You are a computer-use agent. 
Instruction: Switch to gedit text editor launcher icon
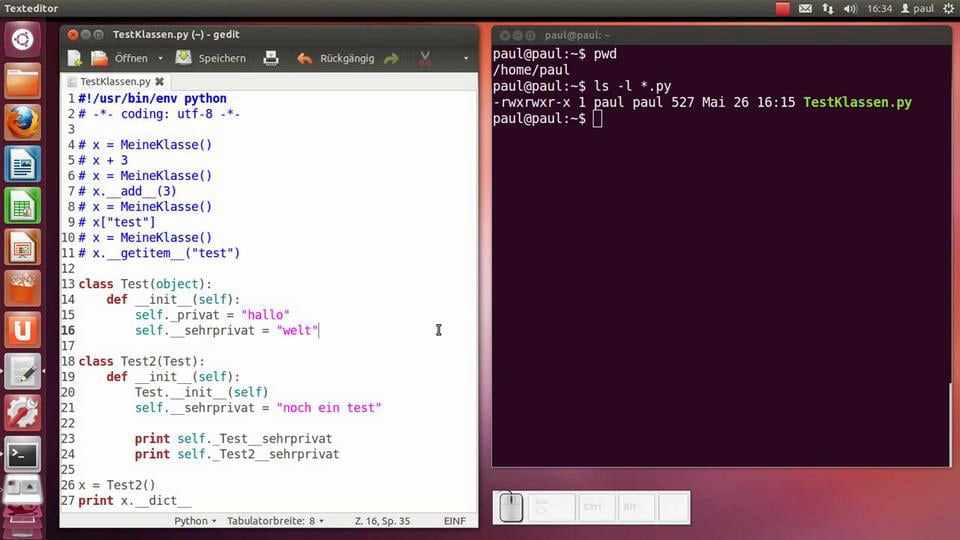[23, 372]
